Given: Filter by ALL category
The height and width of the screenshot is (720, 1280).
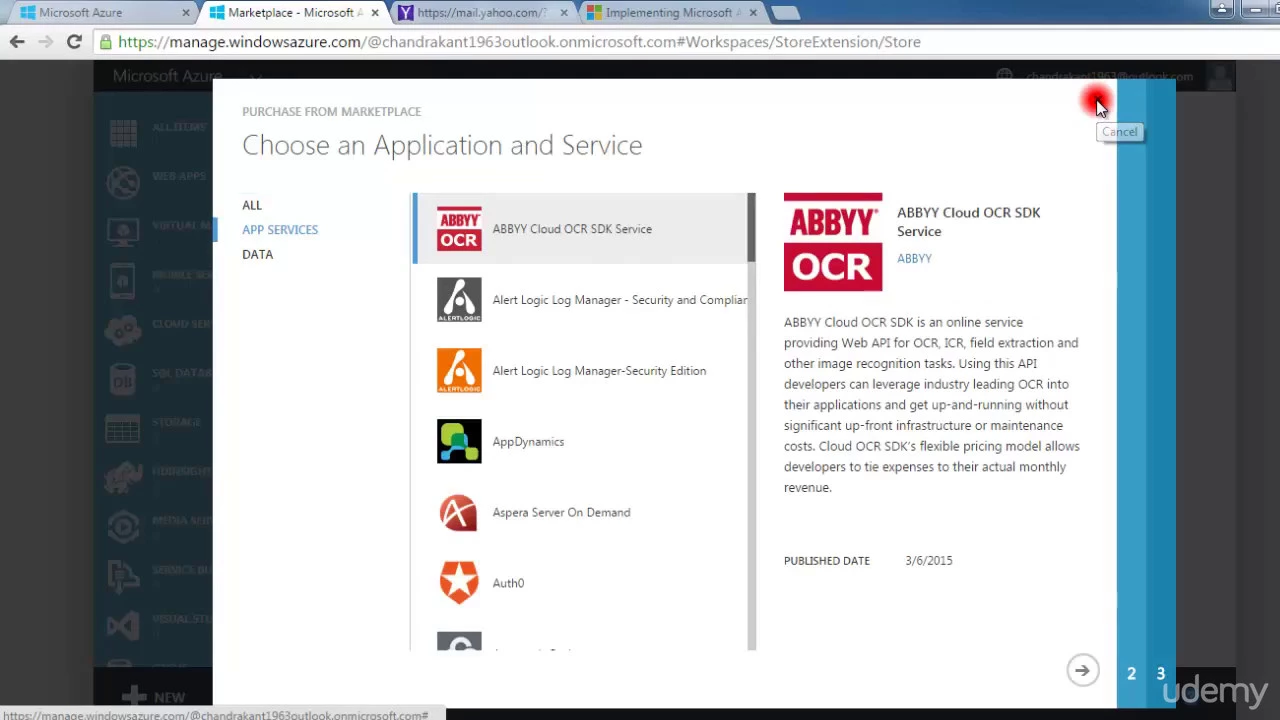Looking at the screenshot, I should coord(252,205).
